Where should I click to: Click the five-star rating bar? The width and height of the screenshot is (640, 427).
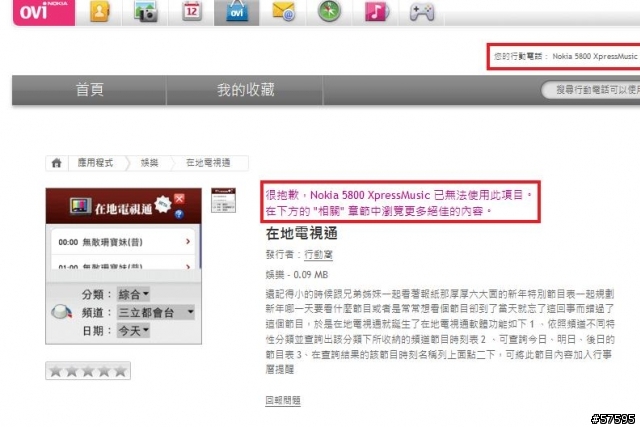click(x=88, y=371)
